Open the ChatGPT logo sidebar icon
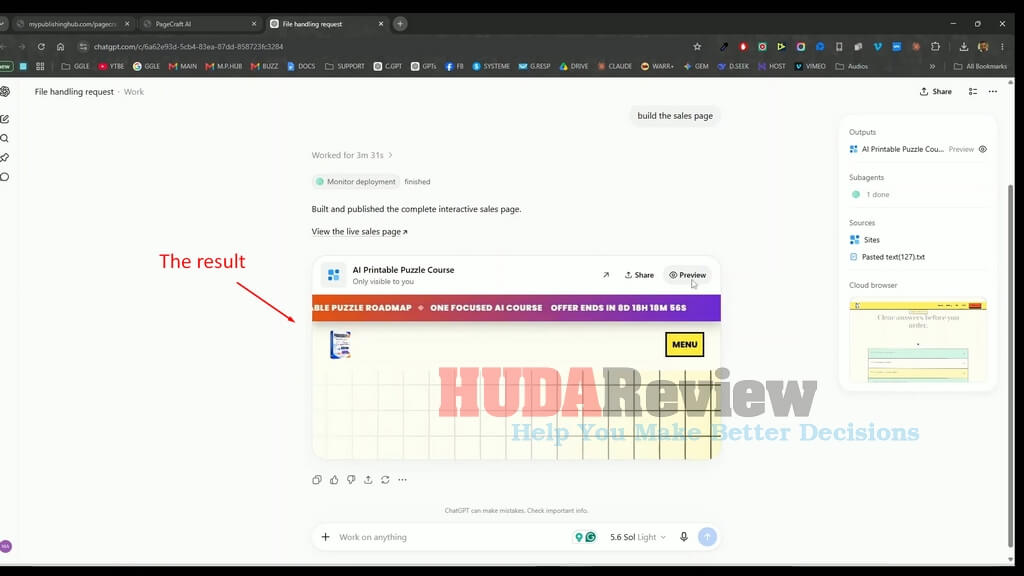The image size is (1024, 576). click(5, 91)
